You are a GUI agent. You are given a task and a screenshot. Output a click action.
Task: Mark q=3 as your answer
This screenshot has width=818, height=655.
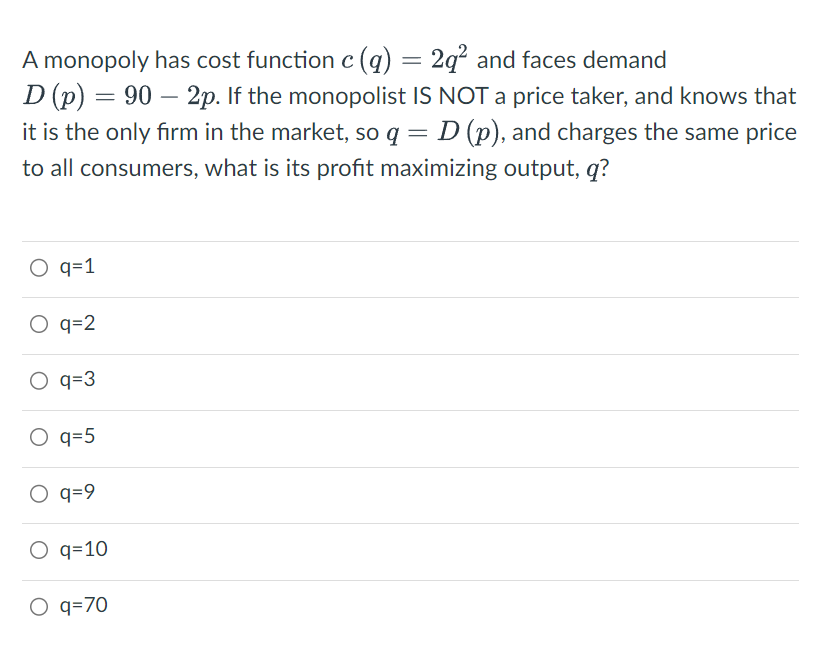37,379
